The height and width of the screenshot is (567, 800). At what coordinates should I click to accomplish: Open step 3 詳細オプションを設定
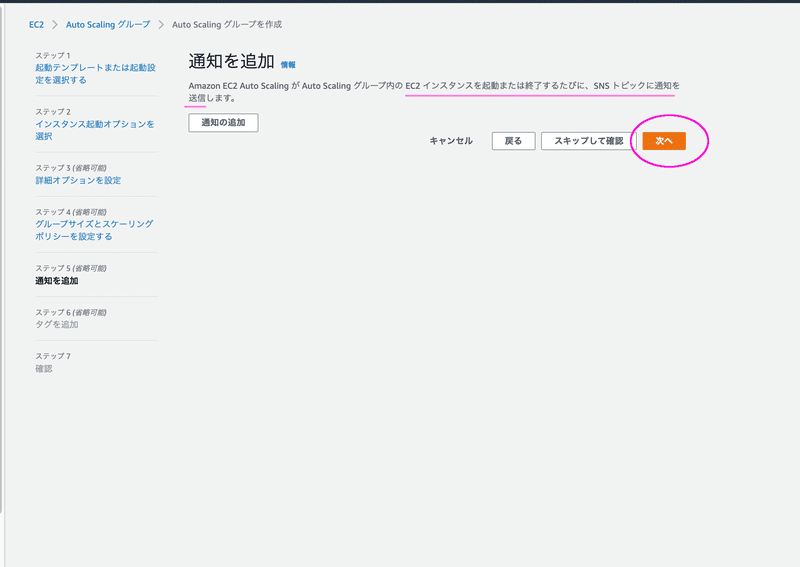[78, 180]
